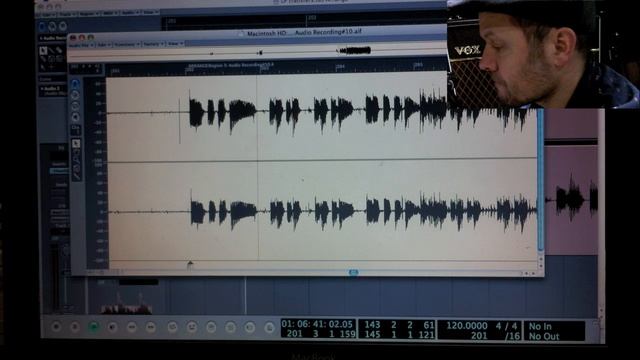Select the Pointer tool in Arrange toolbox
Screen dimensions: 640x360
pyautogui.click(x=43, y=50)
